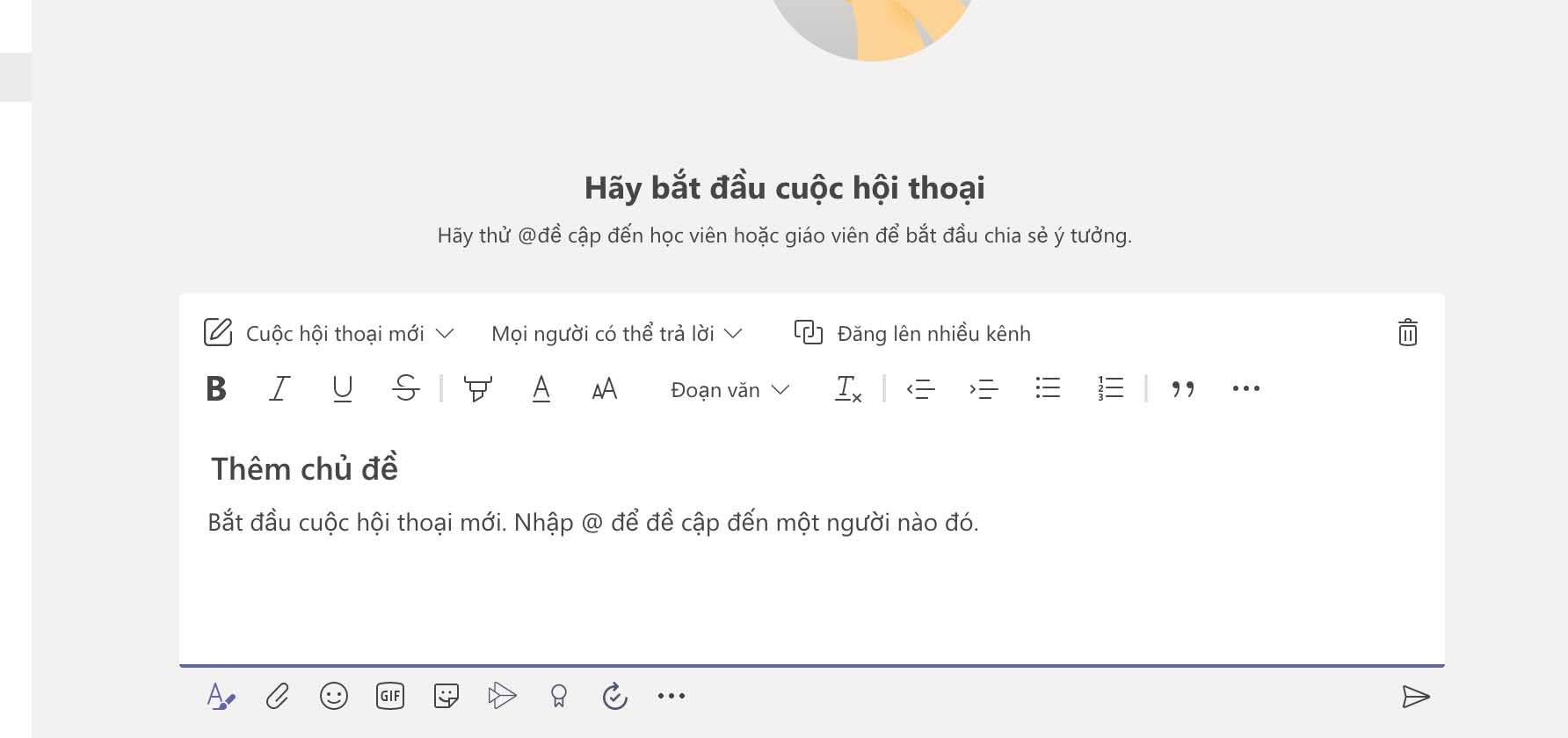Open the Cuộc hội thoại mới dropdown
This screenshot has width=1568, height=738.
click(x=350, y=334)
